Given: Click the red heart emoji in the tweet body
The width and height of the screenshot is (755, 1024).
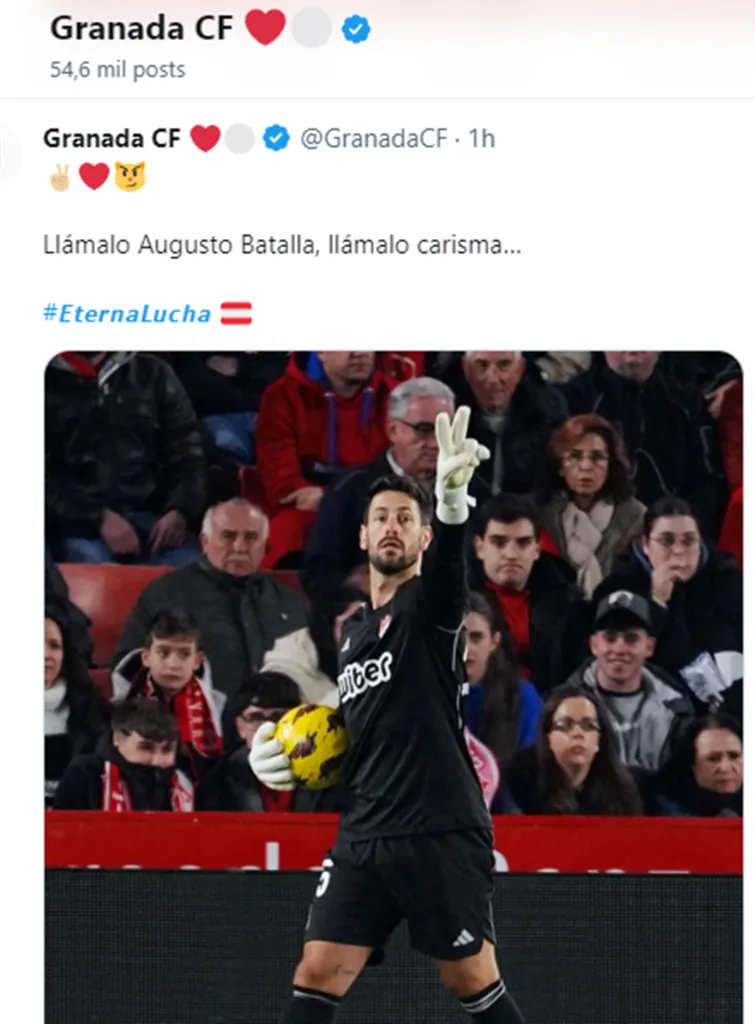Looking at the screenshot, I should [x=94, y=176].
